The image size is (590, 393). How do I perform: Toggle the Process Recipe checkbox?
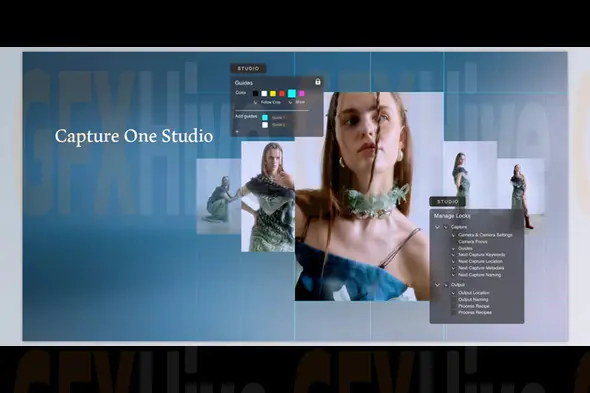click(453, 306)
